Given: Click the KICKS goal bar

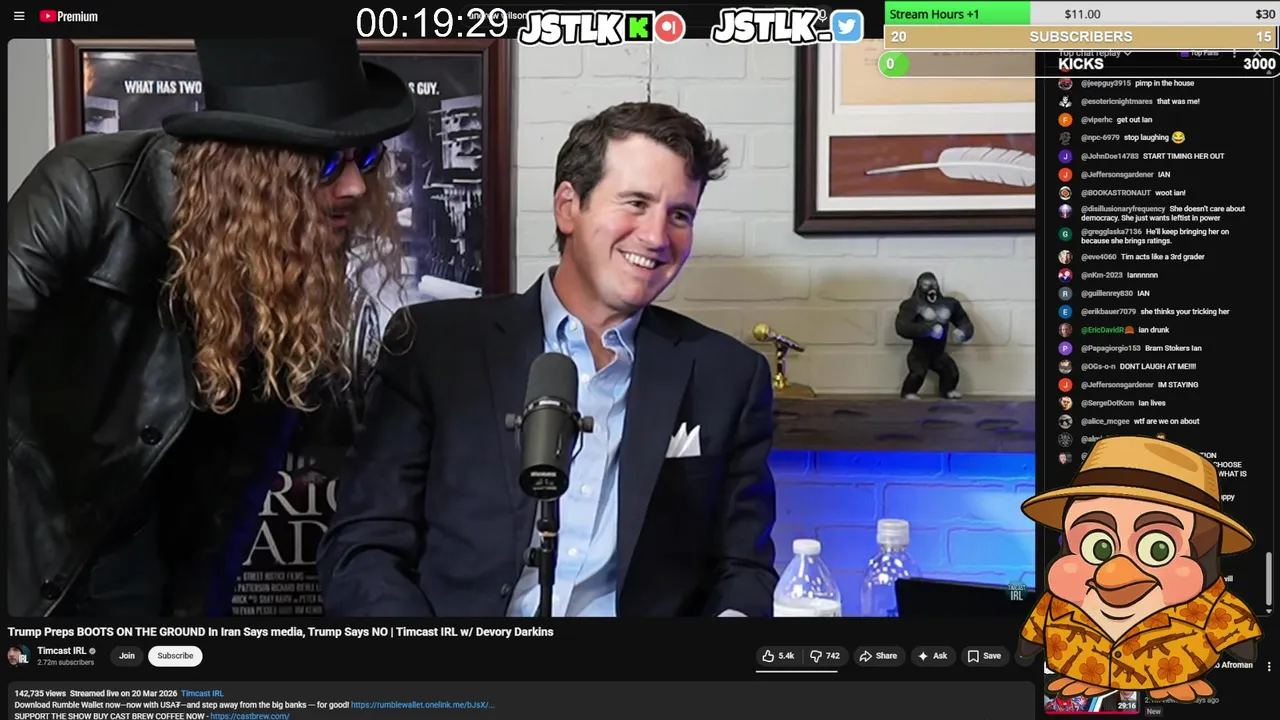Looking at the screenshot, I should pyautogui.click(x=1081, y=64).
